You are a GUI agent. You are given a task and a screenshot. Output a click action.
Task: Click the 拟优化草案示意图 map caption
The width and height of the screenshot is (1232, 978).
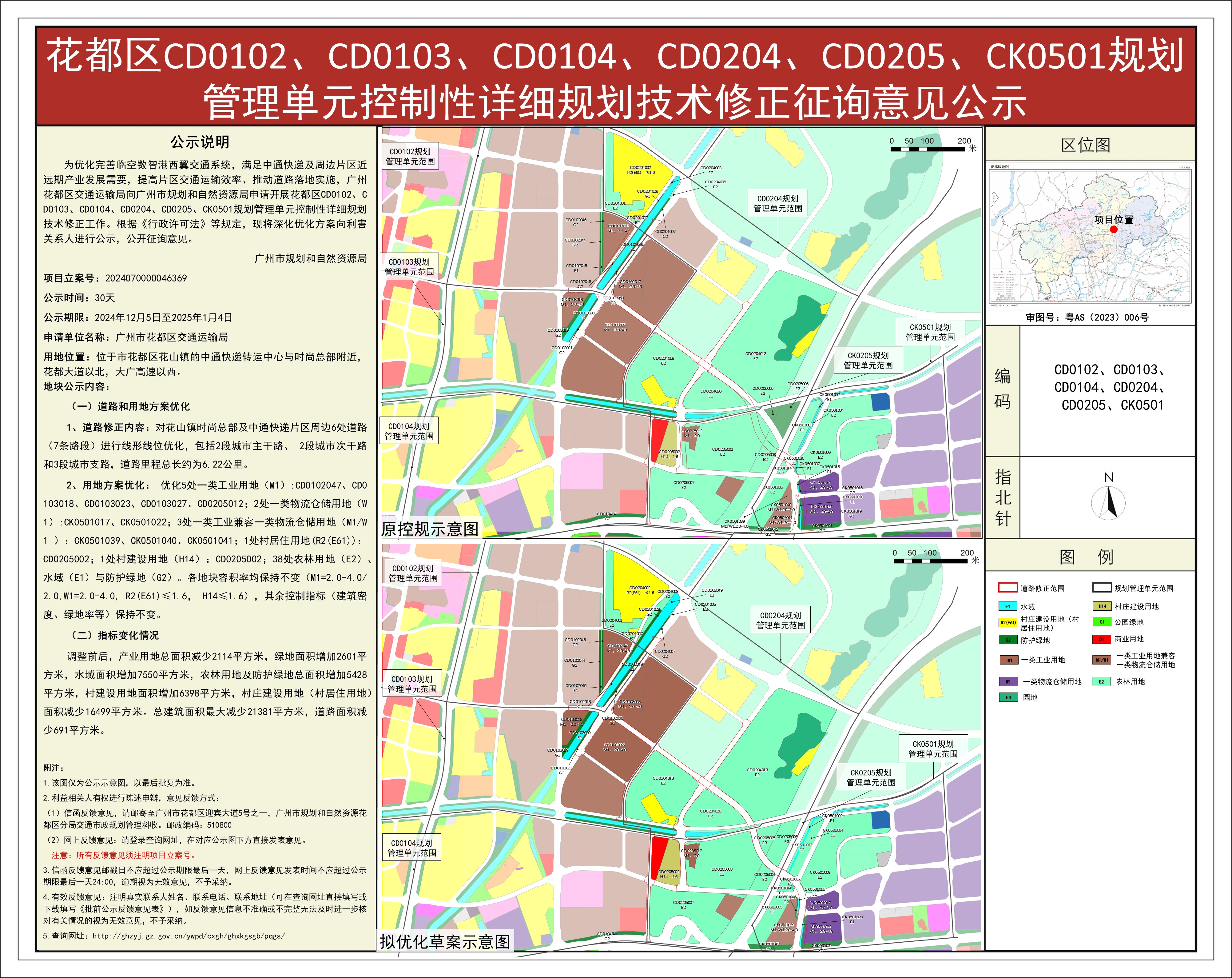tap(445, 941)
